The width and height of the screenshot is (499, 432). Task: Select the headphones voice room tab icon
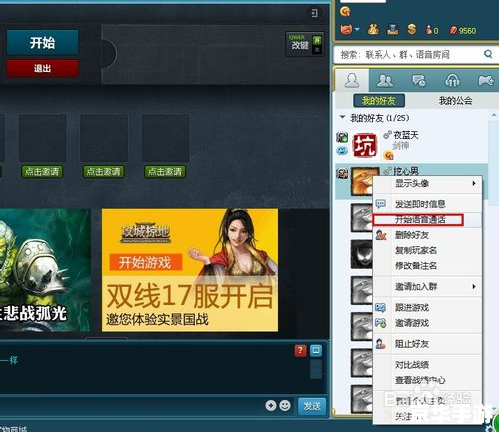(x=452, y=80)
